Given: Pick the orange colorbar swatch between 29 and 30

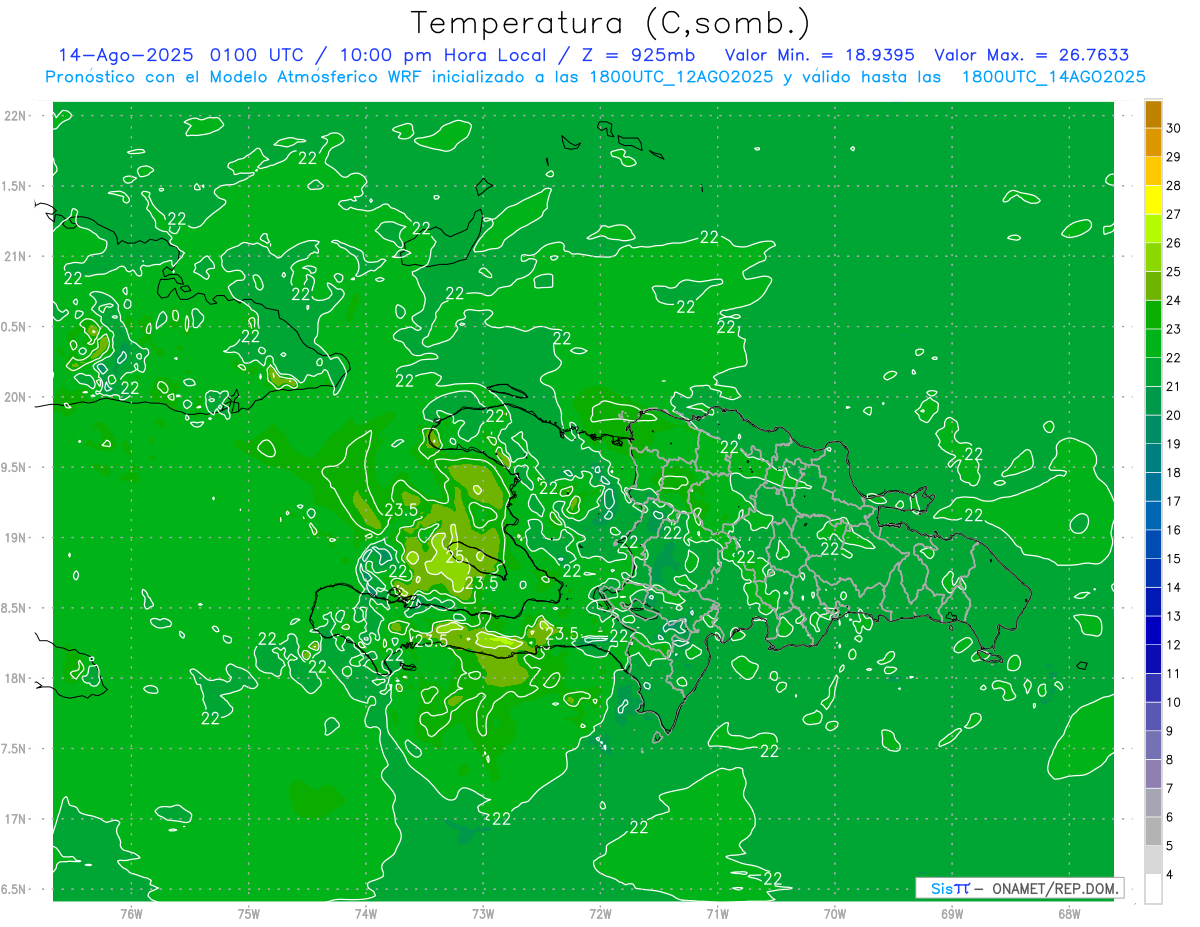Looking at the screenshot, I should pyautogui.click(x=1153, y=143).
